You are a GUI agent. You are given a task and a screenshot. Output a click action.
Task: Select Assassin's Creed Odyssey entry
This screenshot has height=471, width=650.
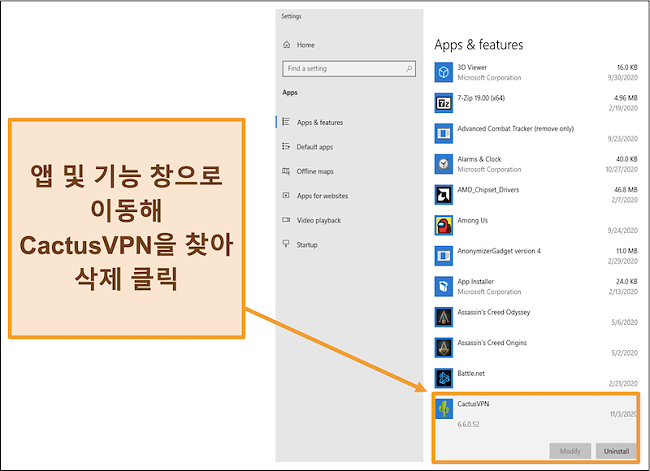pos(493,312)
